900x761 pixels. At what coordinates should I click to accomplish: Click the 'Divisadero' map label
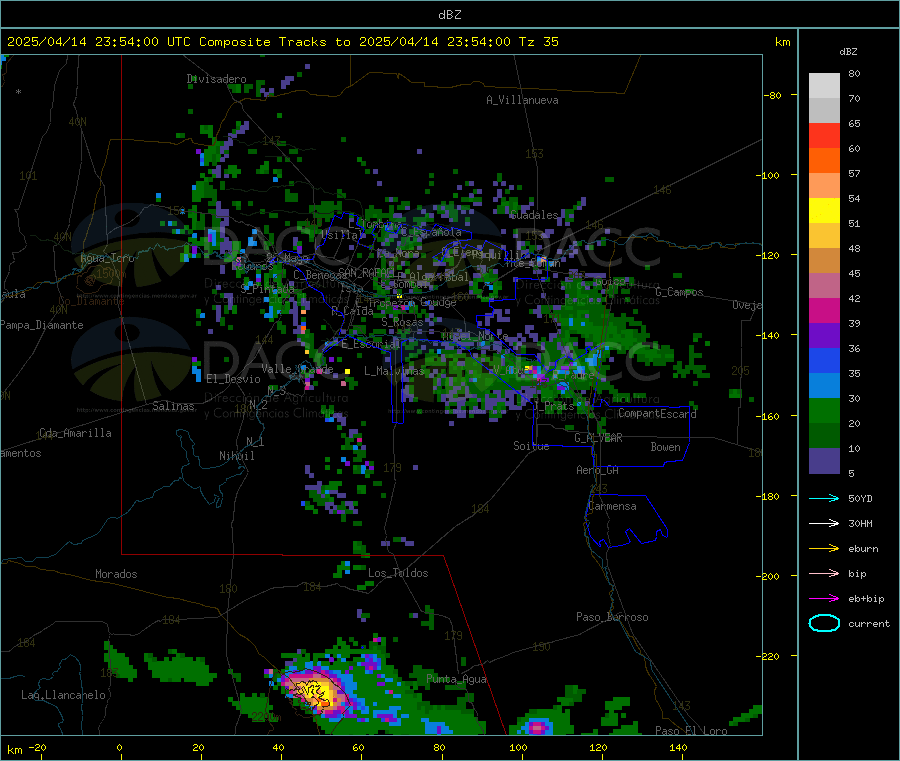[216, 79]
